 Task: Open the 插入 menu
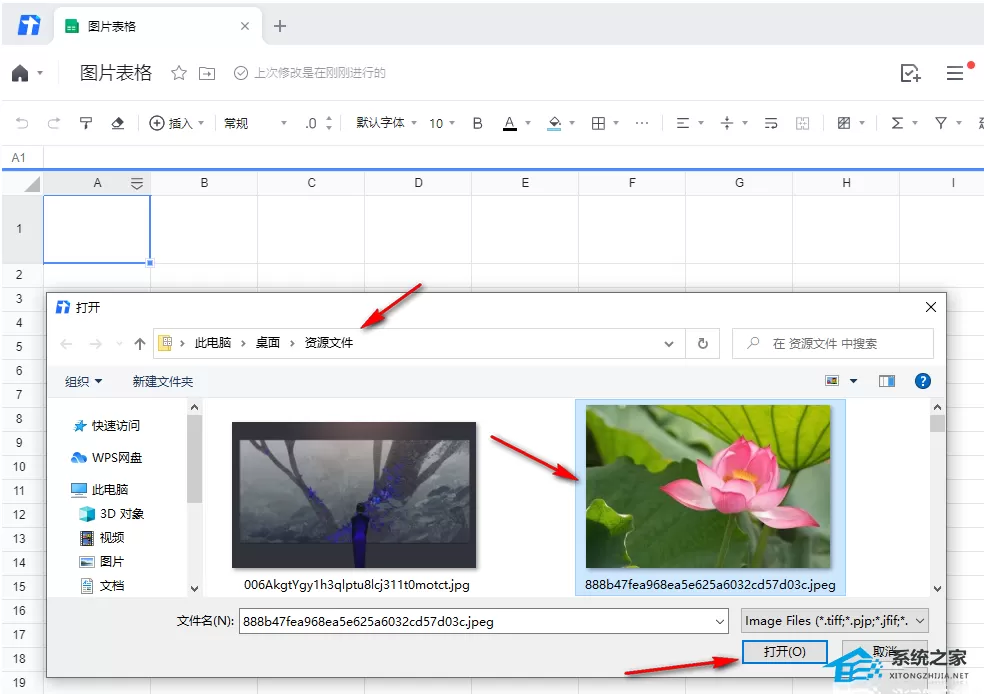(176, 123)
